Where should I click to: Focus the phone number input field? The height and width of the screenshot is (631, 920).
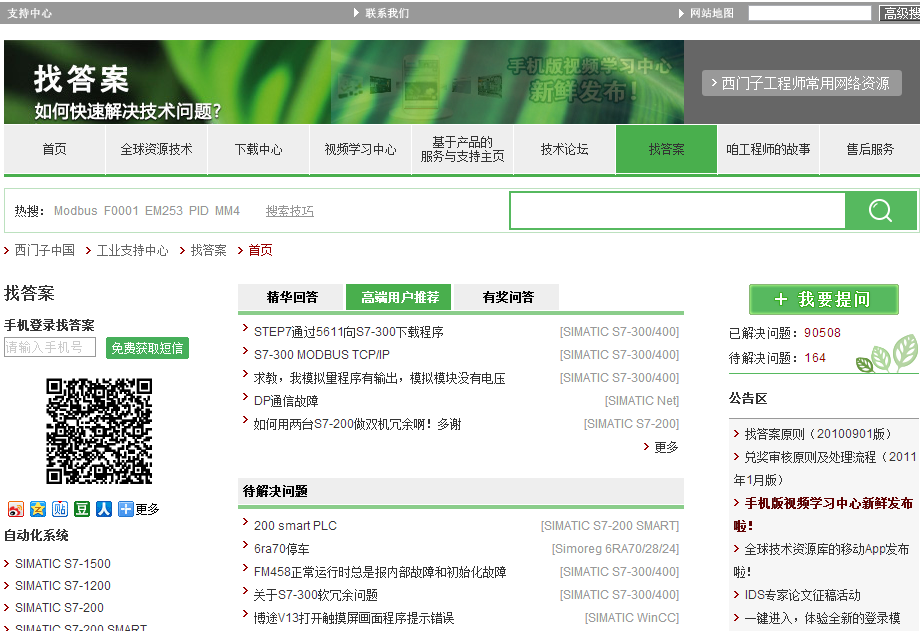(50, 347)
